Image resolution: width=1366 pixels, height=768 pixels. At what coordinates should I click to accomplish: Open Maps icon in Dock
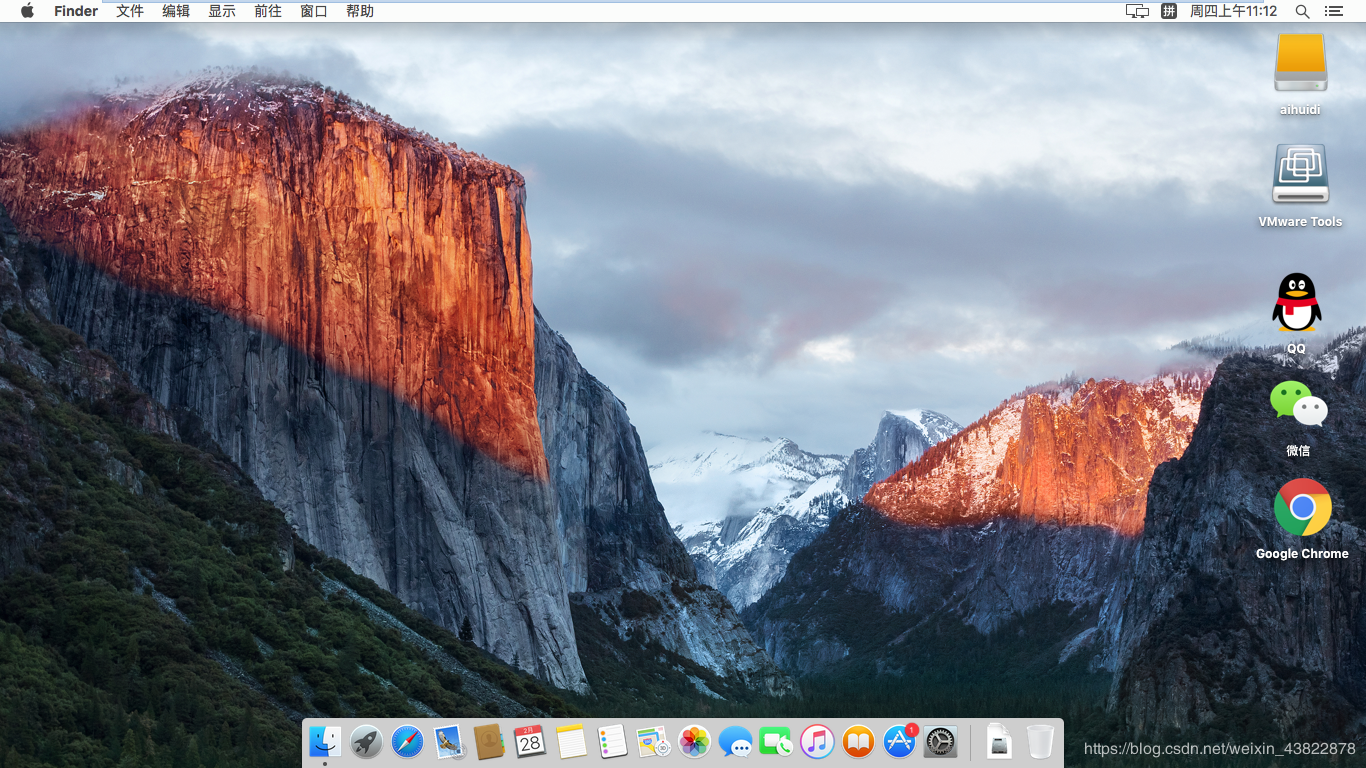(653, 742)
